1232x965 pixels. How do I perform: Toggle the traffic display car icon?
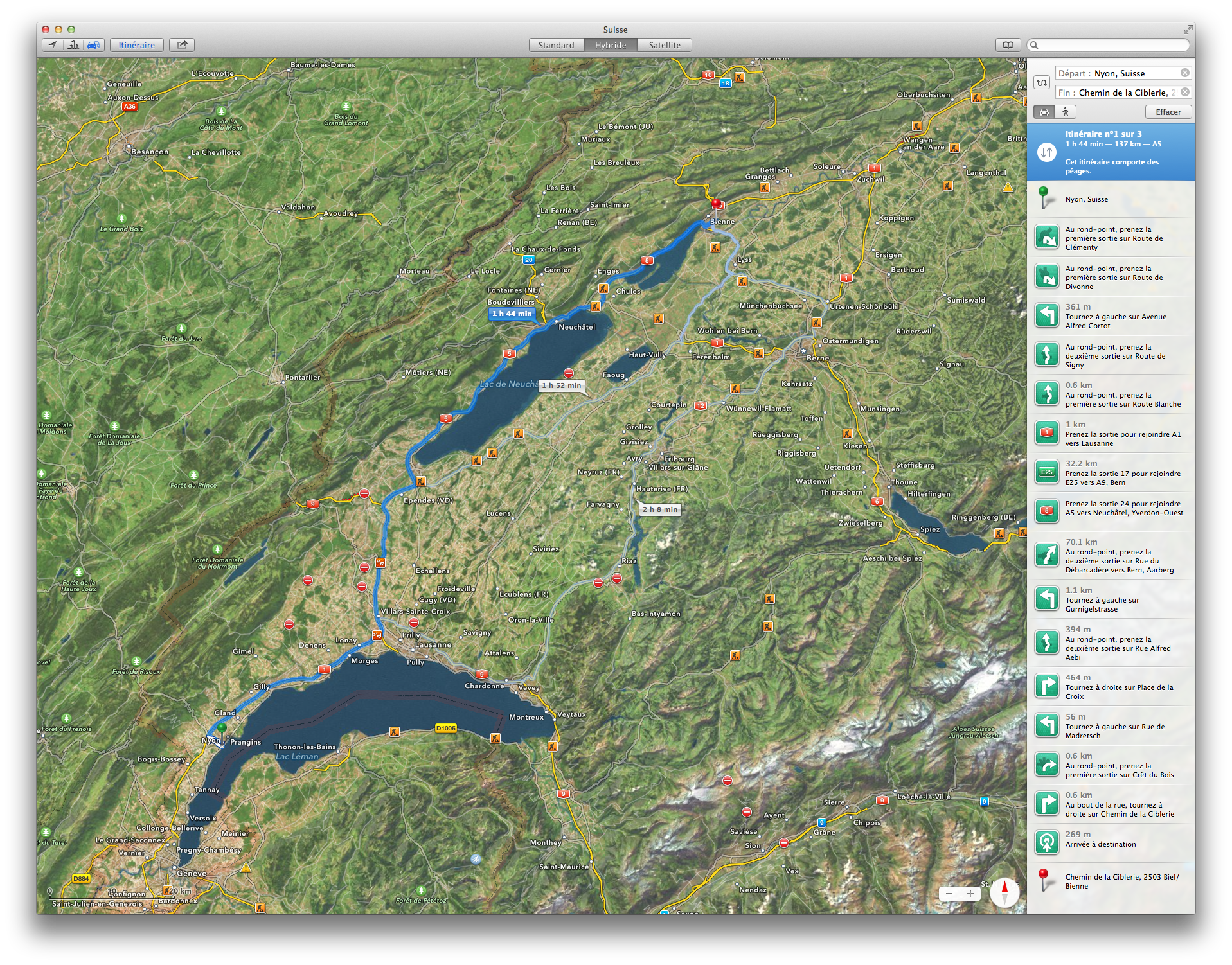pos(94,45)
